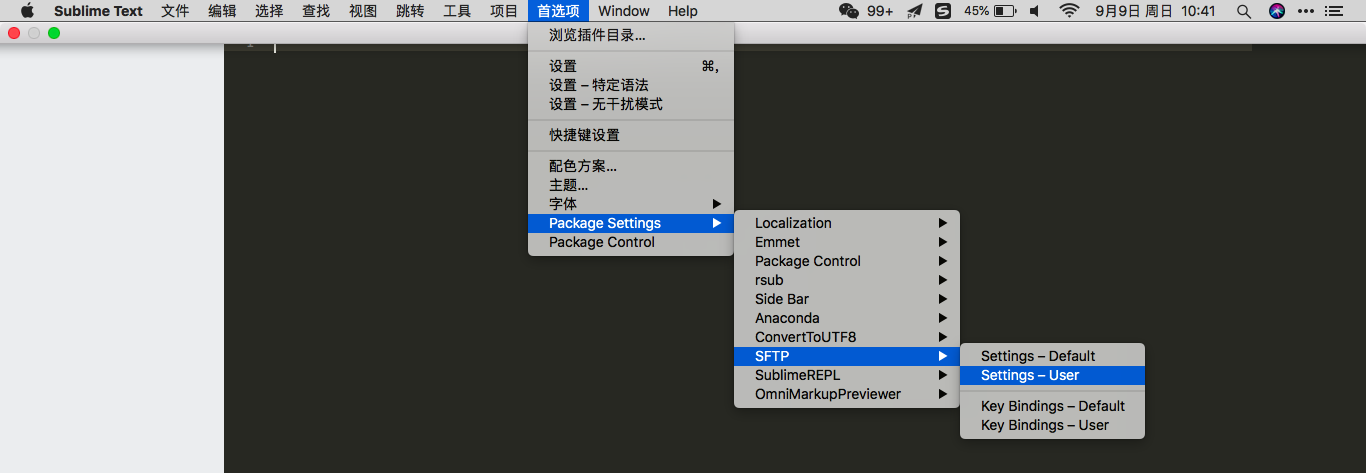Expand the 字体 font submenu
Viewport: 1366px width, 473px height.
pos(563,204)
